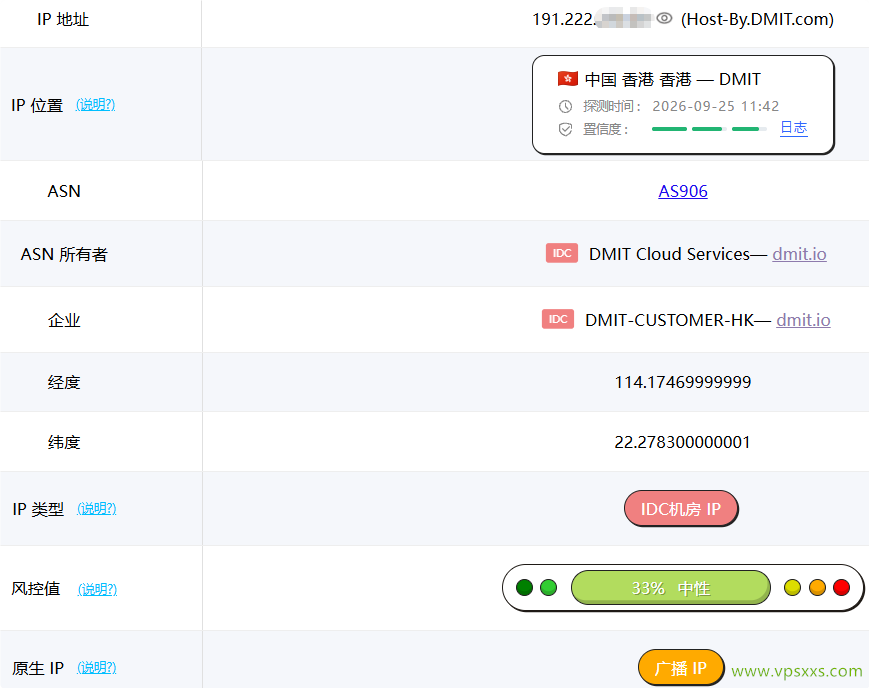This screenshot has width=869, height=688.
Task: Reveal the hidden IP address with eye icon
Action: click(664, 19)
